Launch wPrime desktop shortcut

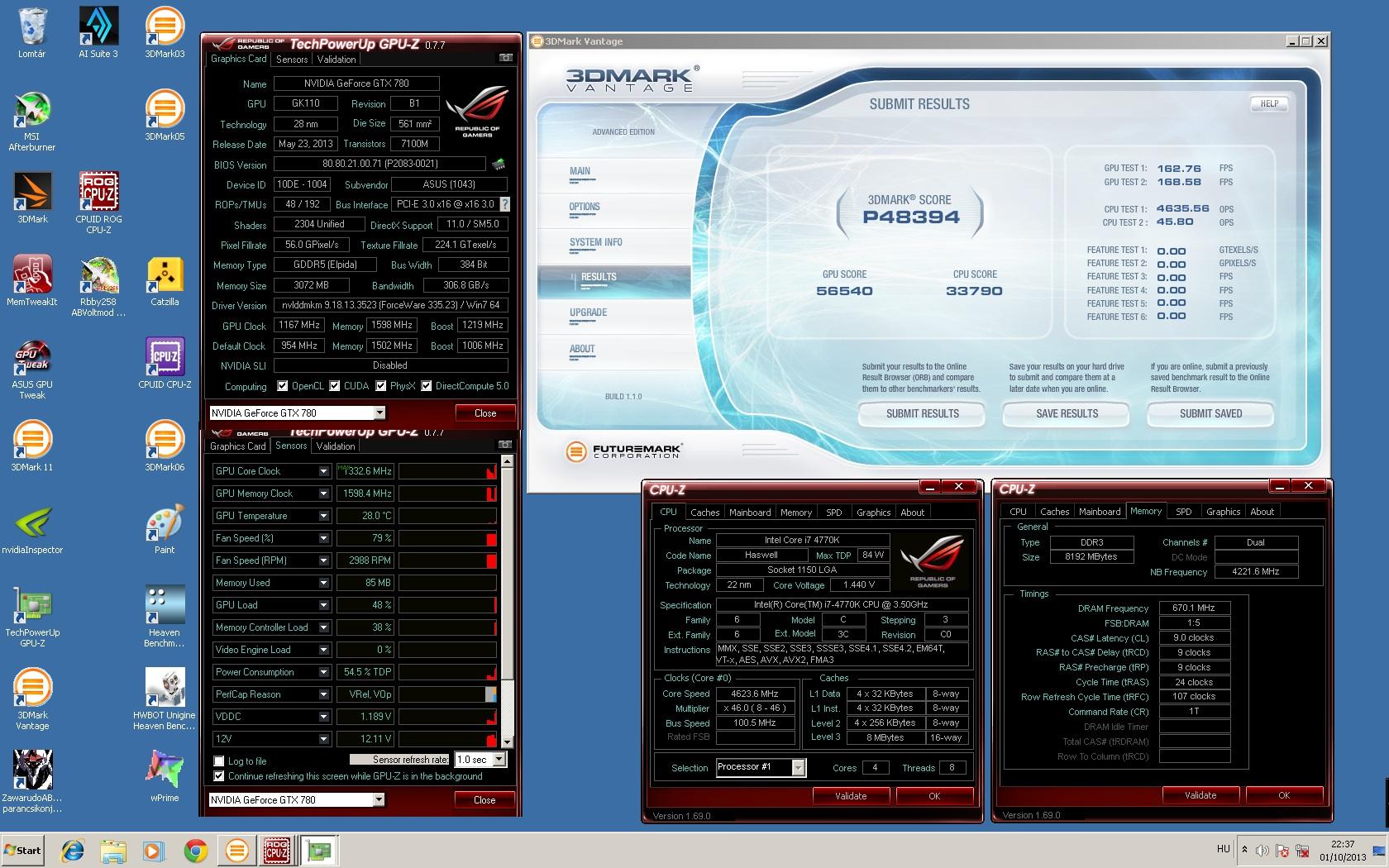[x=165, y=777]
